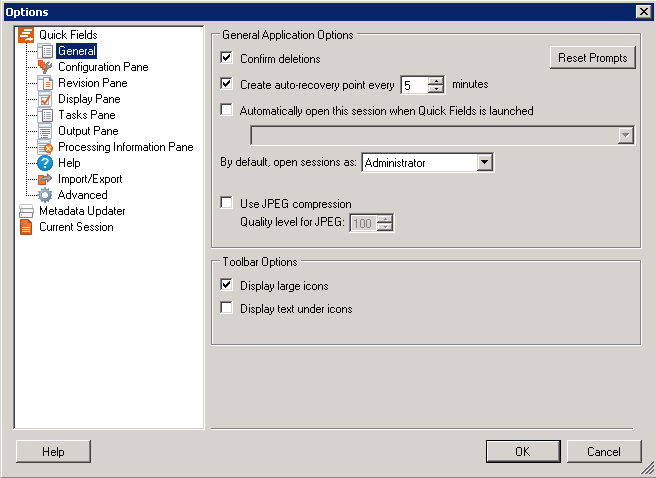Select General in the options tree

pyautogui.click(x=77, y=51)
